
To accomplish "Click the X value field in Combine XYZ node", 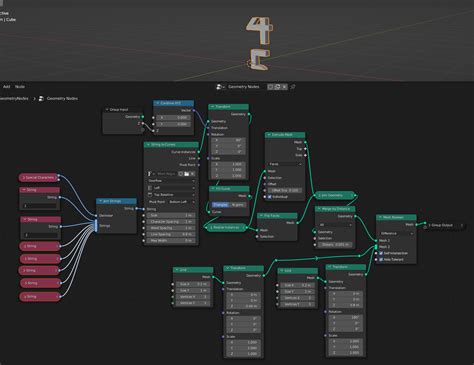I will 174,118.
